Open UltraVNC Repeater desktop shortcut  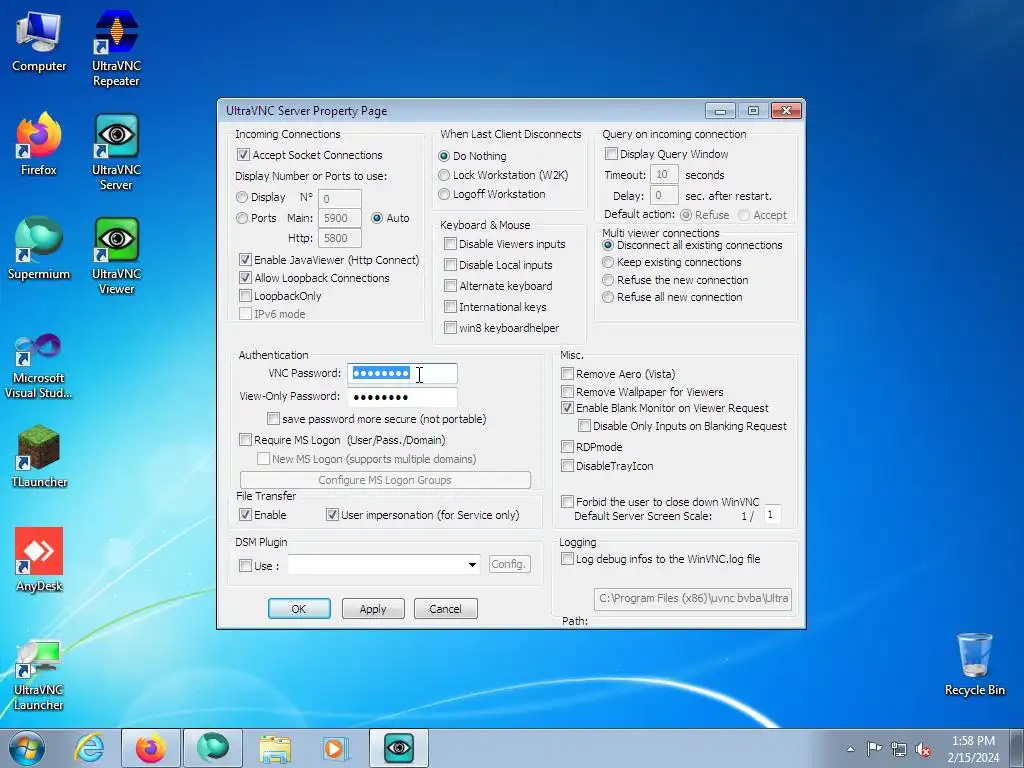coord(116,49)
